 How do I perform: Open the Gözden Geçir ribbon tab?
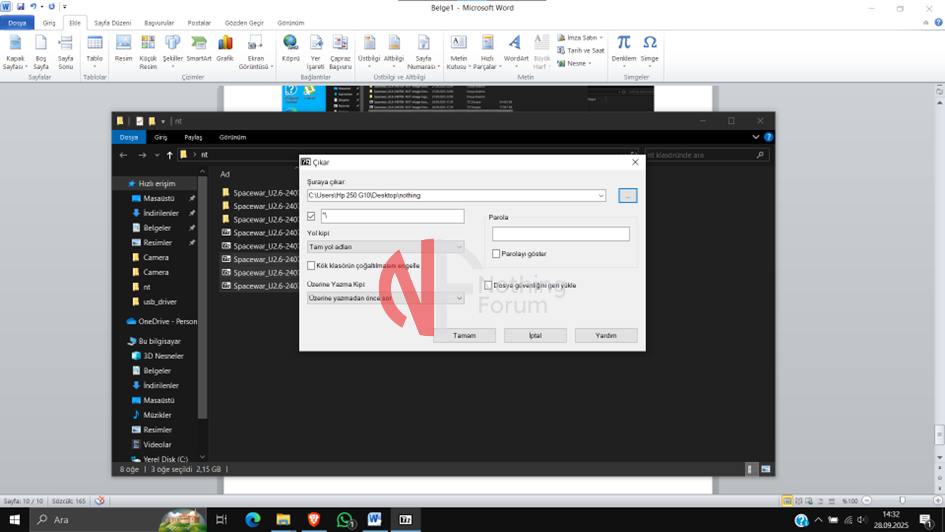[244, 22]
